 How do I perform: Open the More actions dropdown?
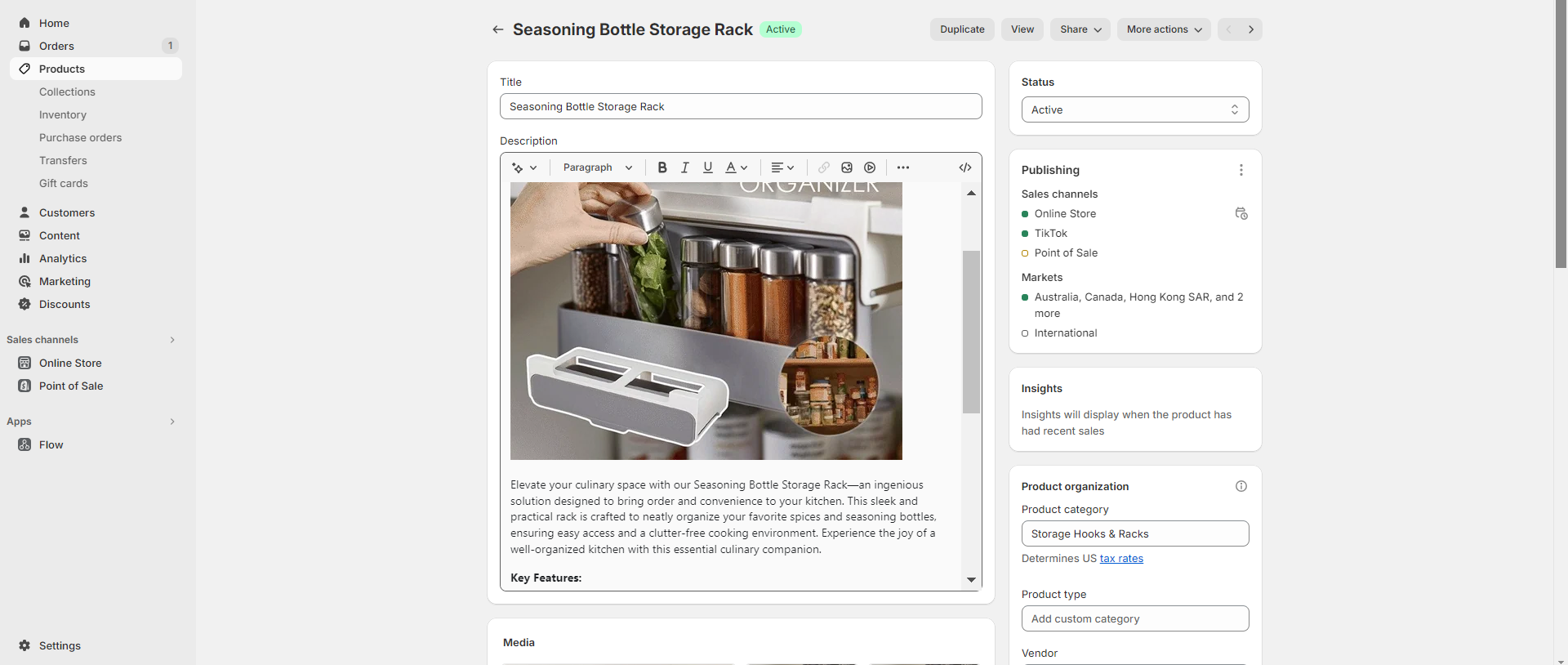click(x=1164, y=29)
